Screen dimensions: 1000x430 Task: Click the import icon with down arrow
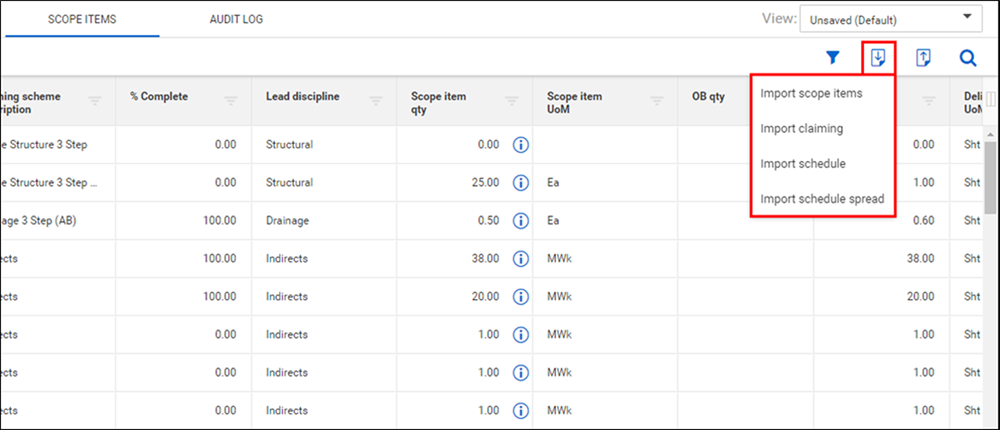tap(878, 58)
